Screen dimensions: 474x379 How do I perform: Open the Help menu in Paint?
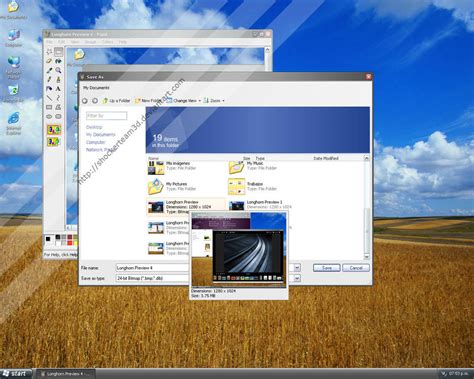point(123,42)
